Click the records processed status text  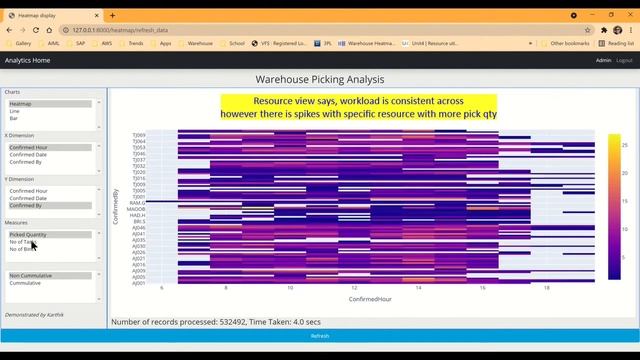click(x=216, y=322)
